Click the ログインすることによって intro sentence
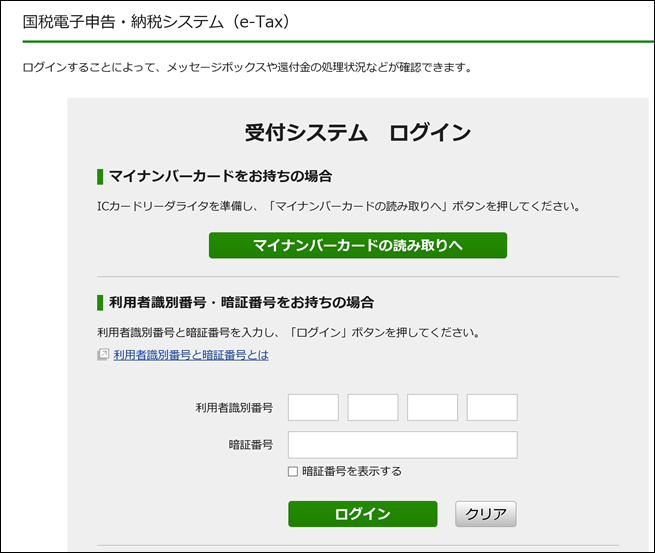The image size is (655, 553). tap(247, 67)
